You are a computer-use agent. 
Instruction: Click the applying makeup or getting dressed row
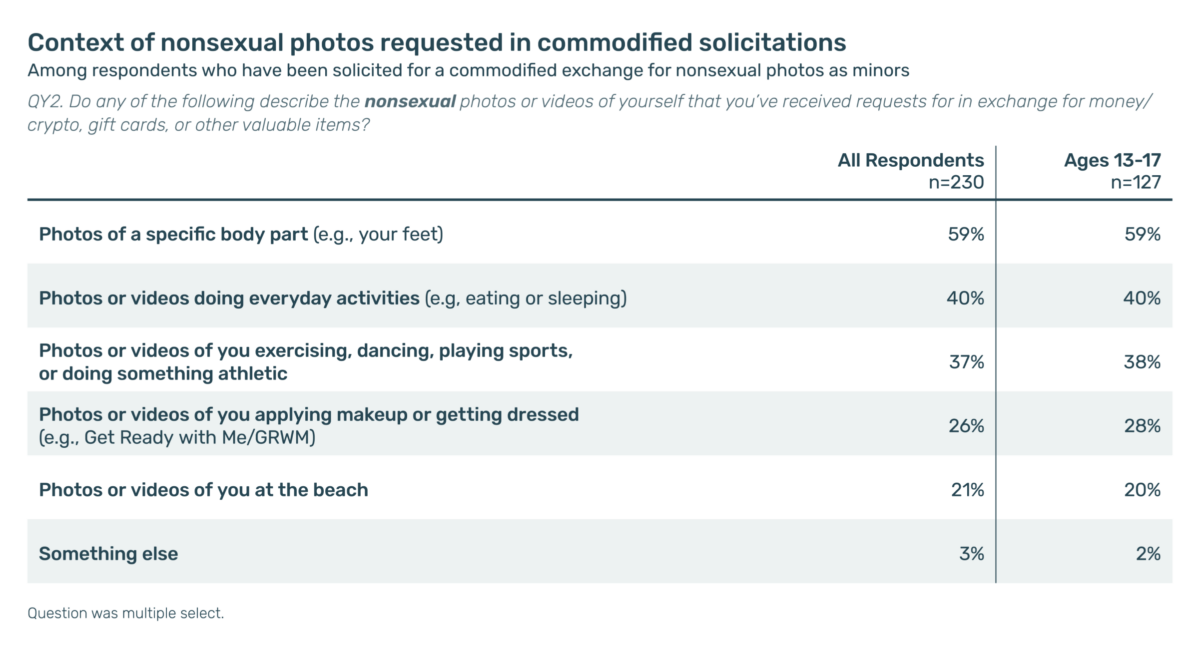(600, 425)
